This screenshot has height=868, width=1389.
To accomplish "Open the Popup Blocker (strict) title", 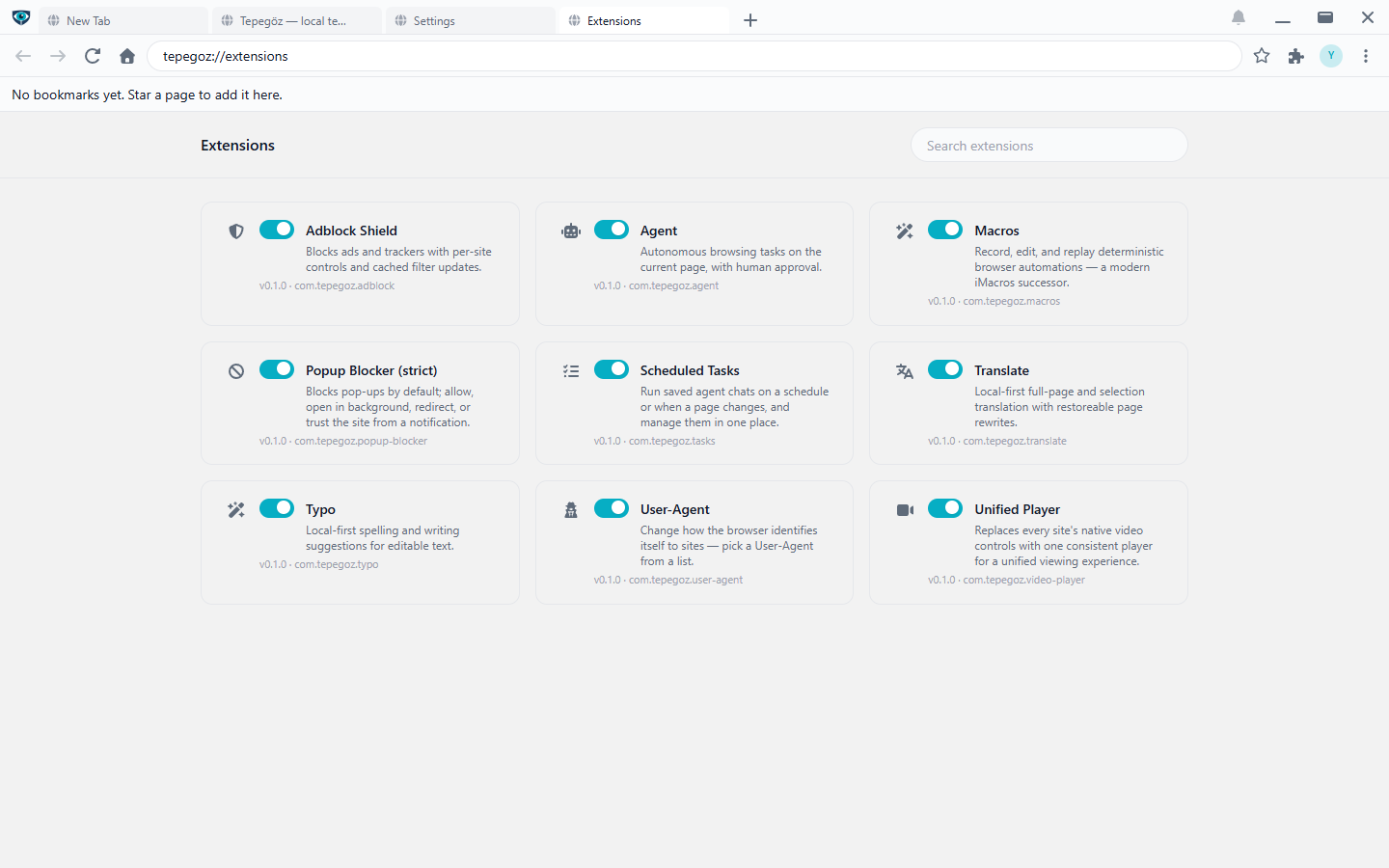I will coord(371,370).
